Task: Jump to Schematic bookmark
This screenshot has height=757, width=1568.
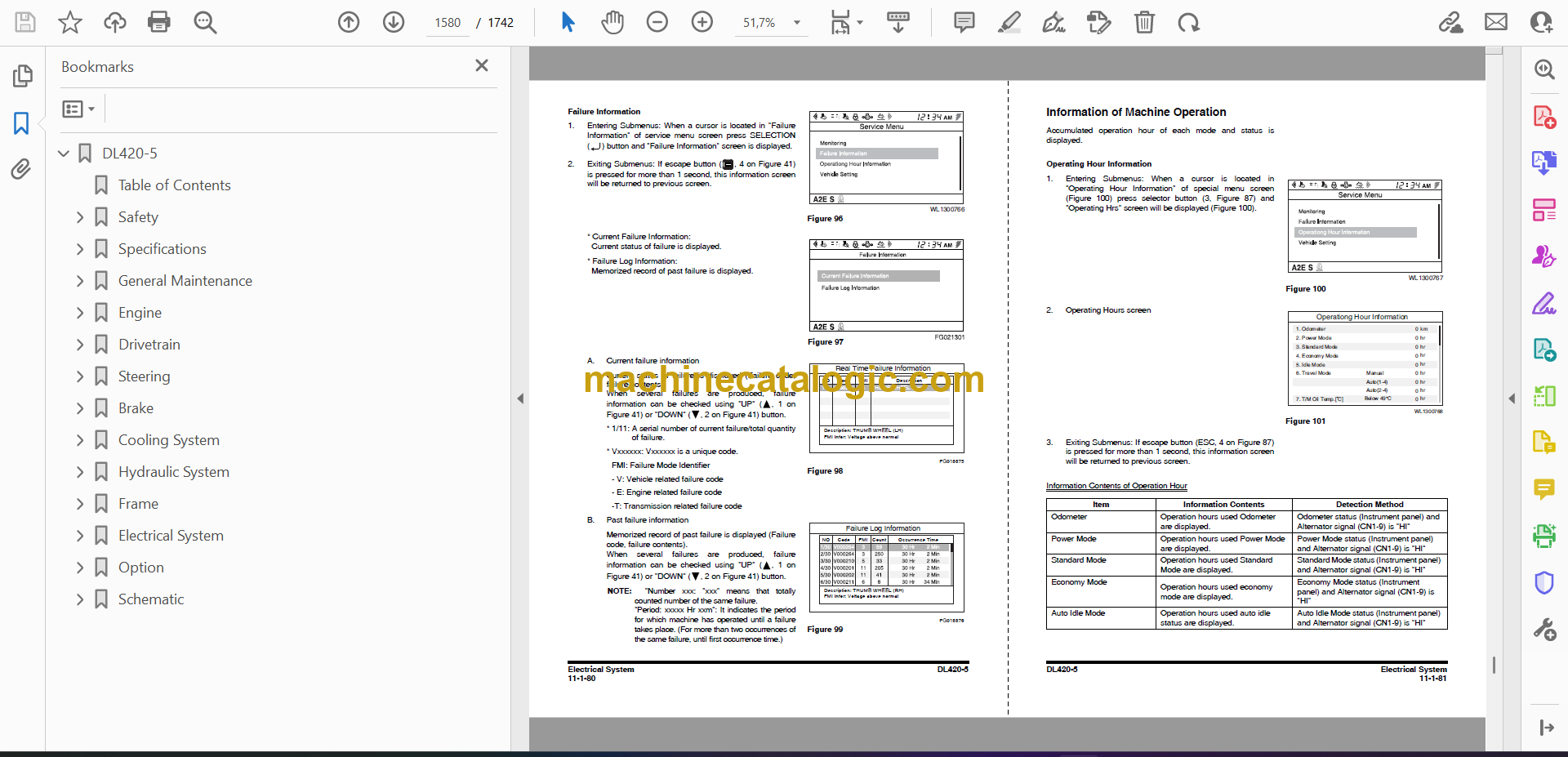Action: (x=151, y=599)
